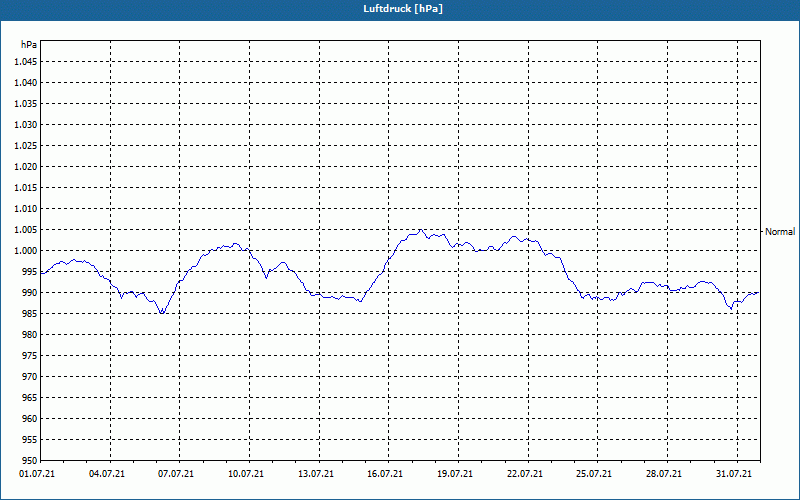
Task: Click the 975 y-axis value
Action: point(30,356)
